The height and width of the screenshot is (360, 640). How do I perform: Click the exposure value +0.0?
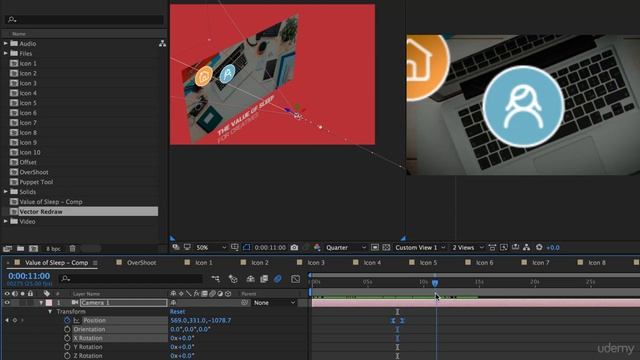tap(553, 247)
